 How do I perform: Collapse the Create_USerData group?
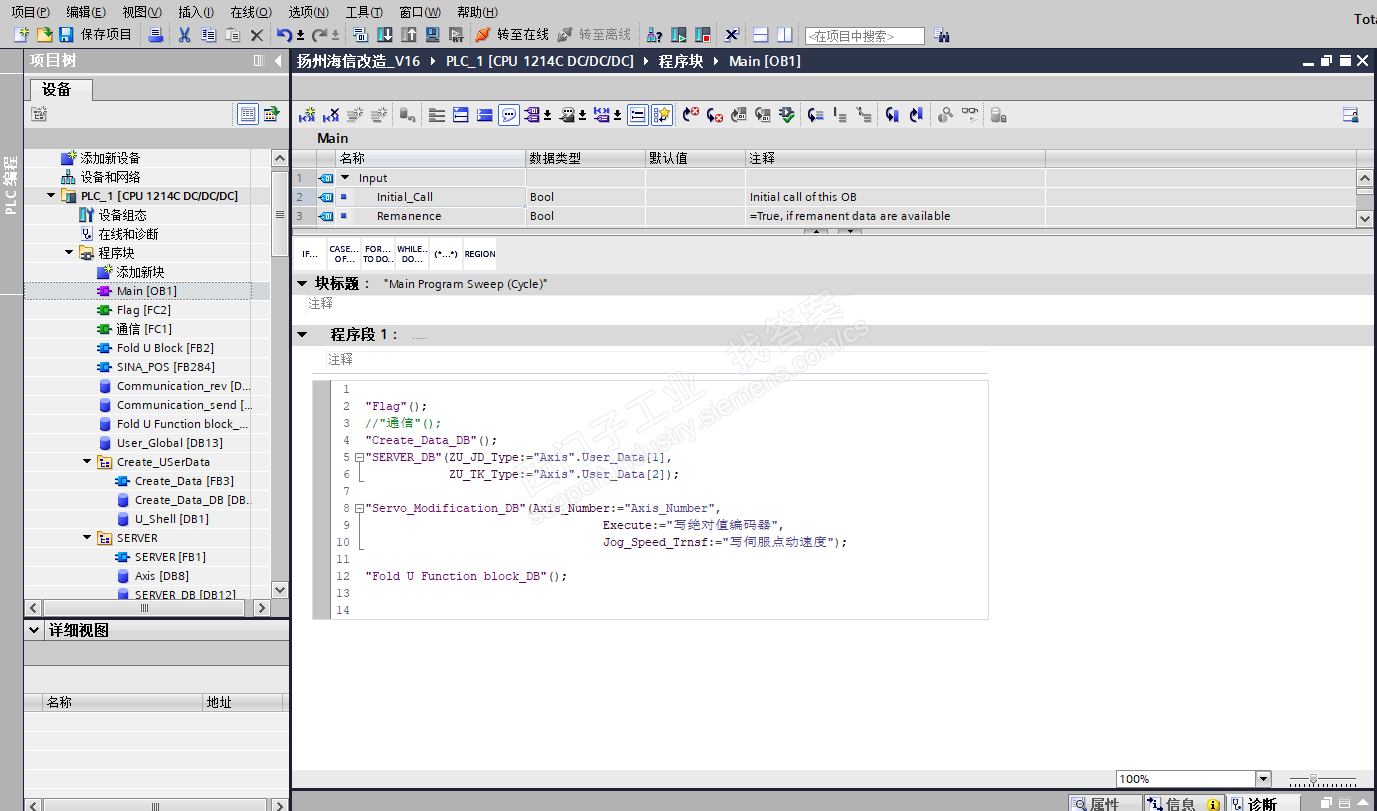87,462
